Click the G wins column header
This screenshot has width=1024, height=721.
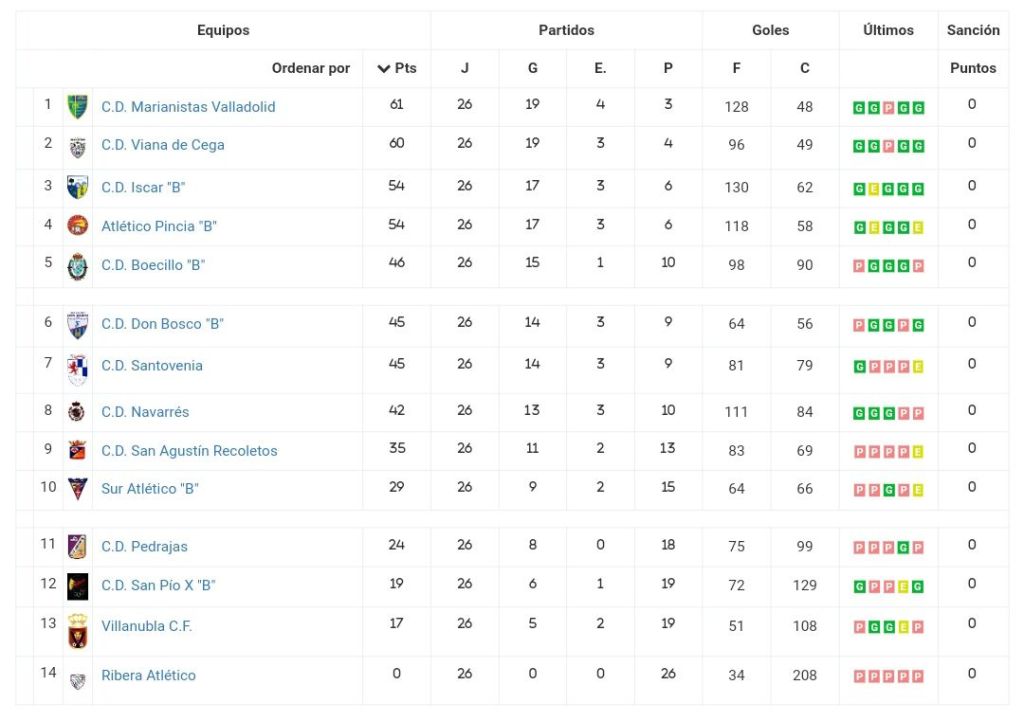pyautogui.click(x=532, y=68)
